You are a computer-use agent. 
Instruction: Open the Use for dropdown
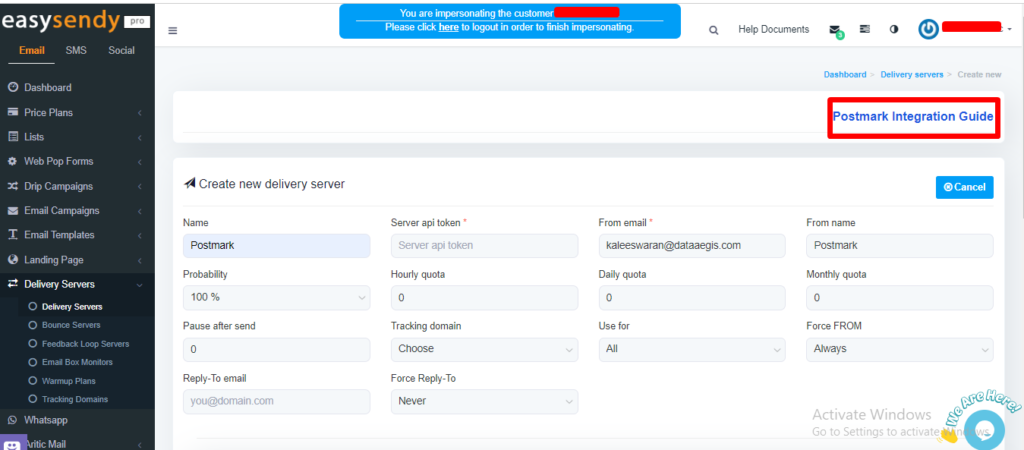pos(691,349)
